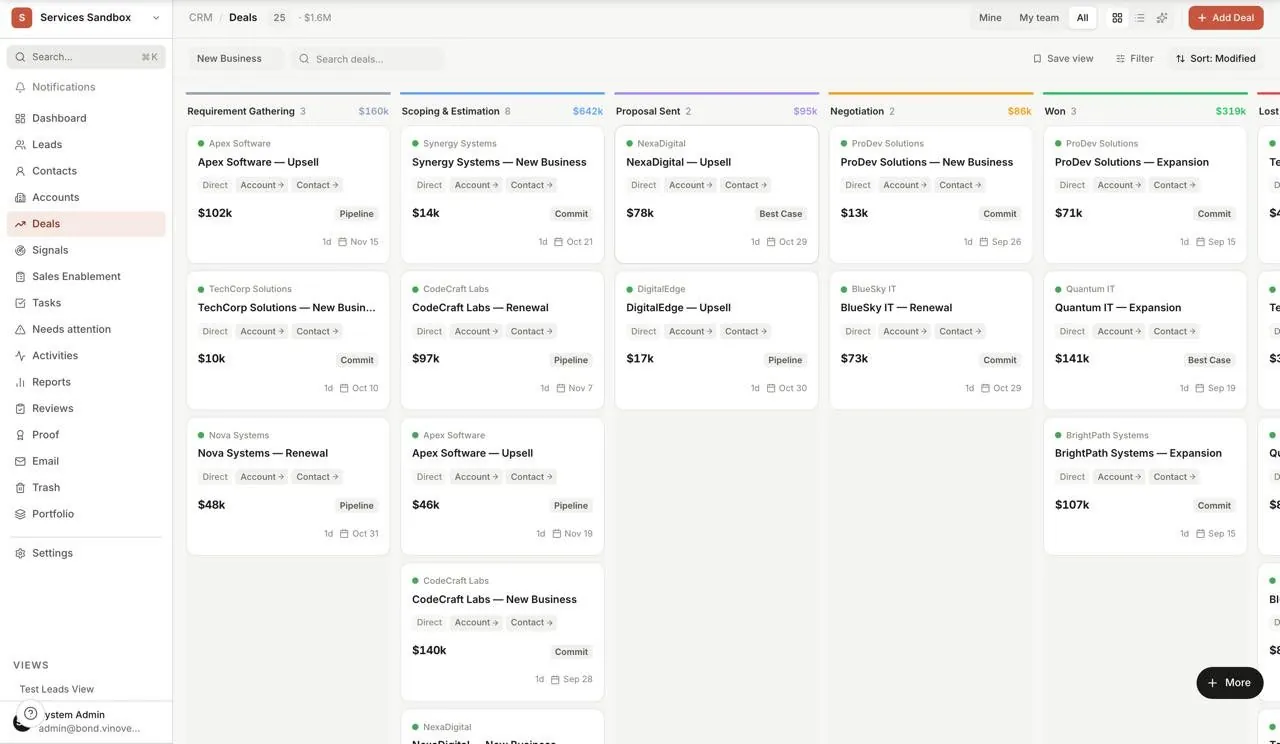
Task: Click the Contacts person icon
Action: [20, 171]
